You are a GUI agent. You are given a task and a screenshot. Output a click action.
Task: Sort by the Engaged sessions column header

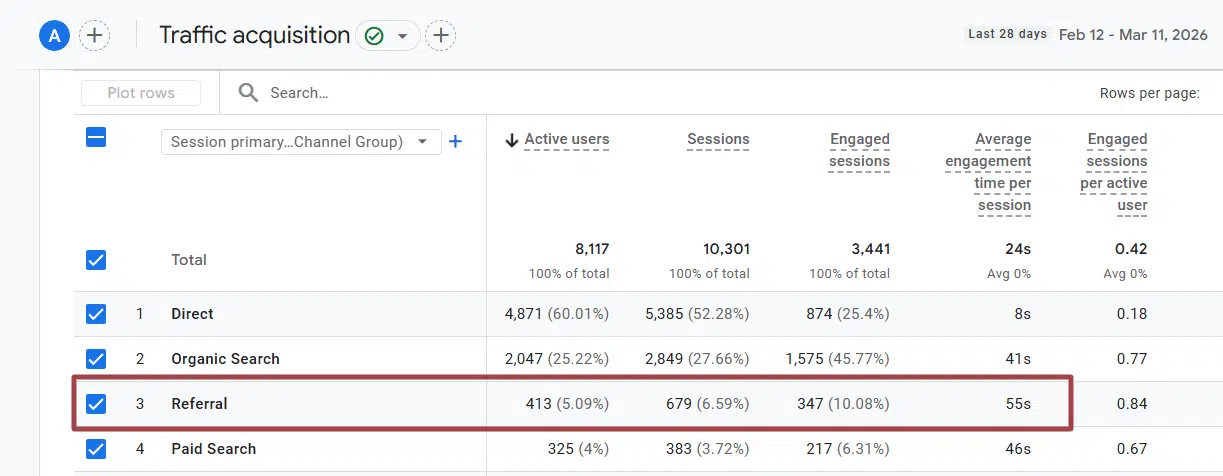coord(859,150)
